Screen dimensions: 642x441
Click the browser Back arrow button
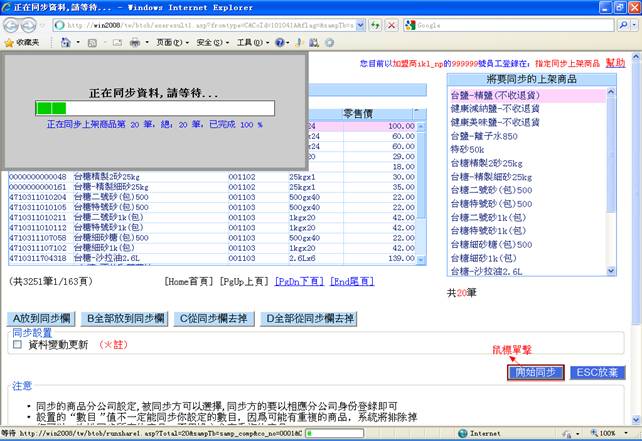(x=13, y=24)
